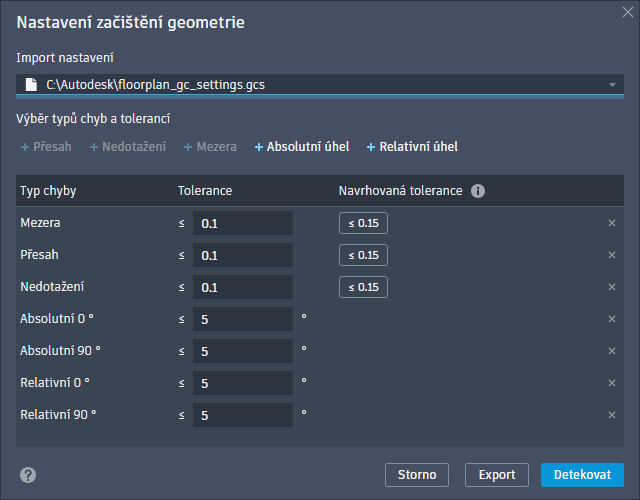Image resolution: width=640 pixels, height=500 pixels.
Task: Apply suggested 0.15 tolerance for Přesah
Action: point(363,255)
